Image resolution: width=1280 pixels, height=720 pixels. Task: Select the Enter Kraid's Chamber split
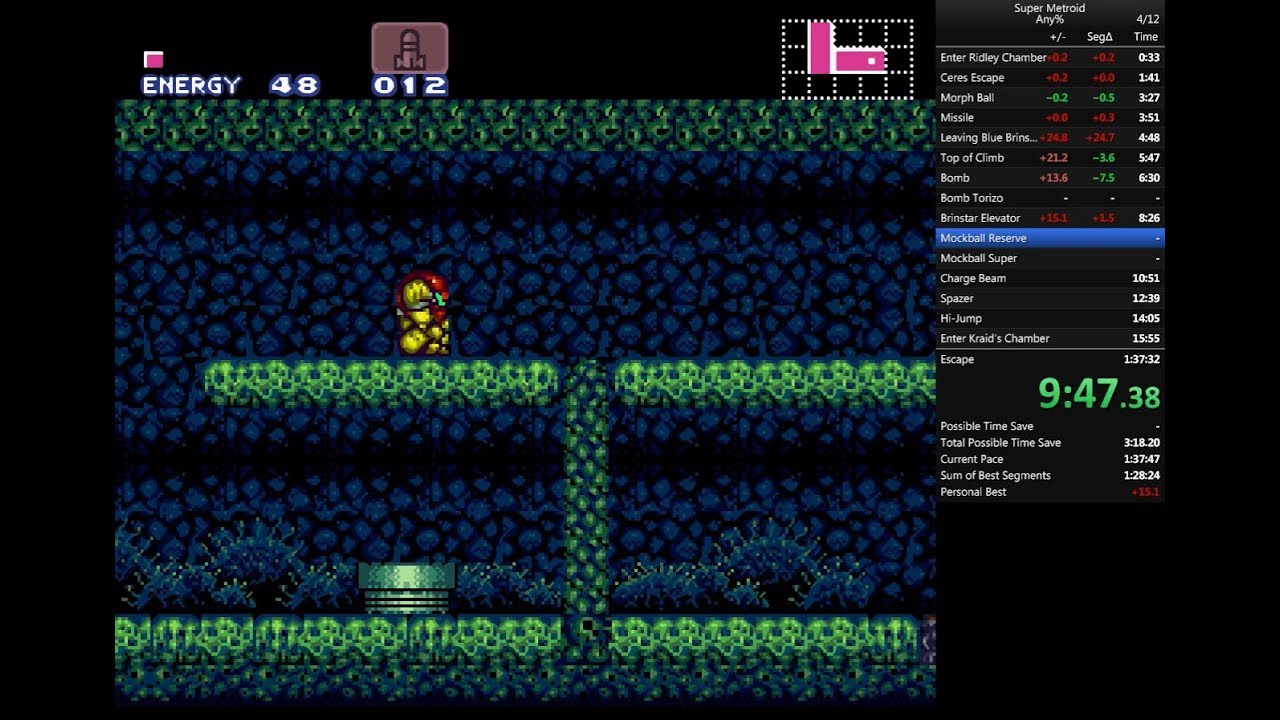coord(1050,338)
